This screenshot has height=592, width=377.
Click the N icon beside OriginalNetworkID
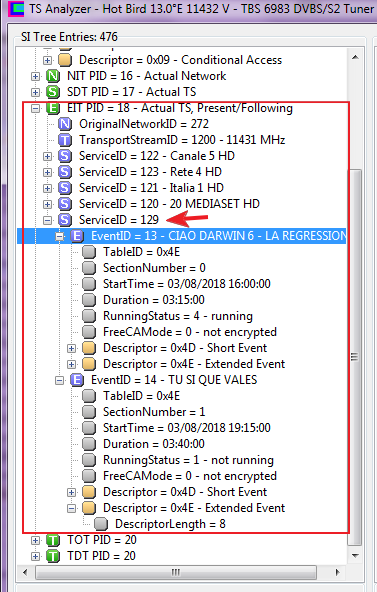click(65, 124)
